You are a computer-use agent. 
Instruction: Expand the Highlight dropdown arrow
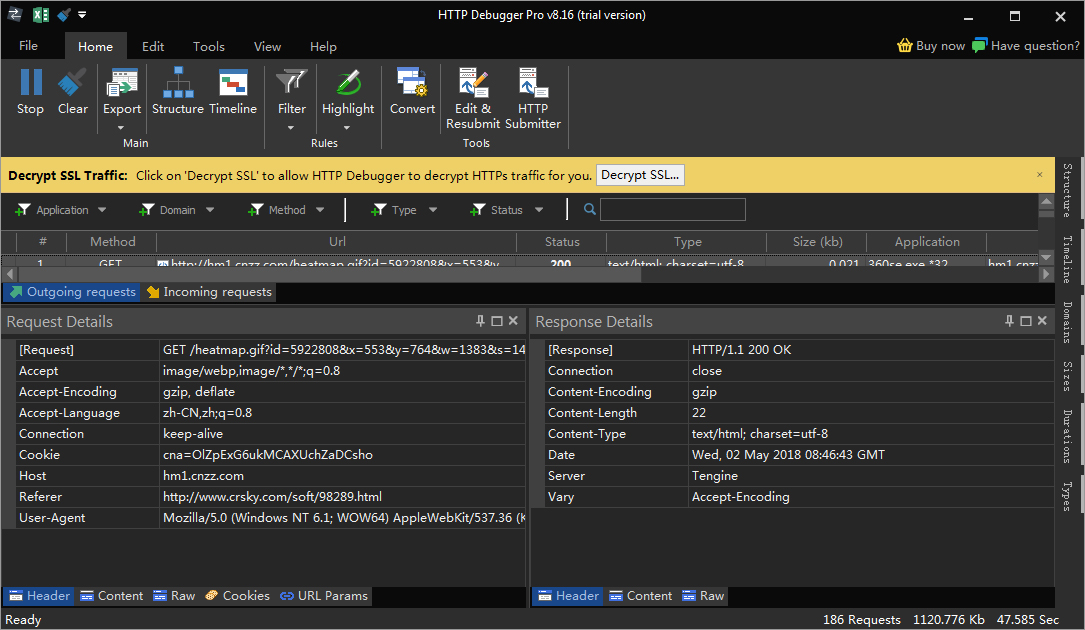click(x=347, y=128)
